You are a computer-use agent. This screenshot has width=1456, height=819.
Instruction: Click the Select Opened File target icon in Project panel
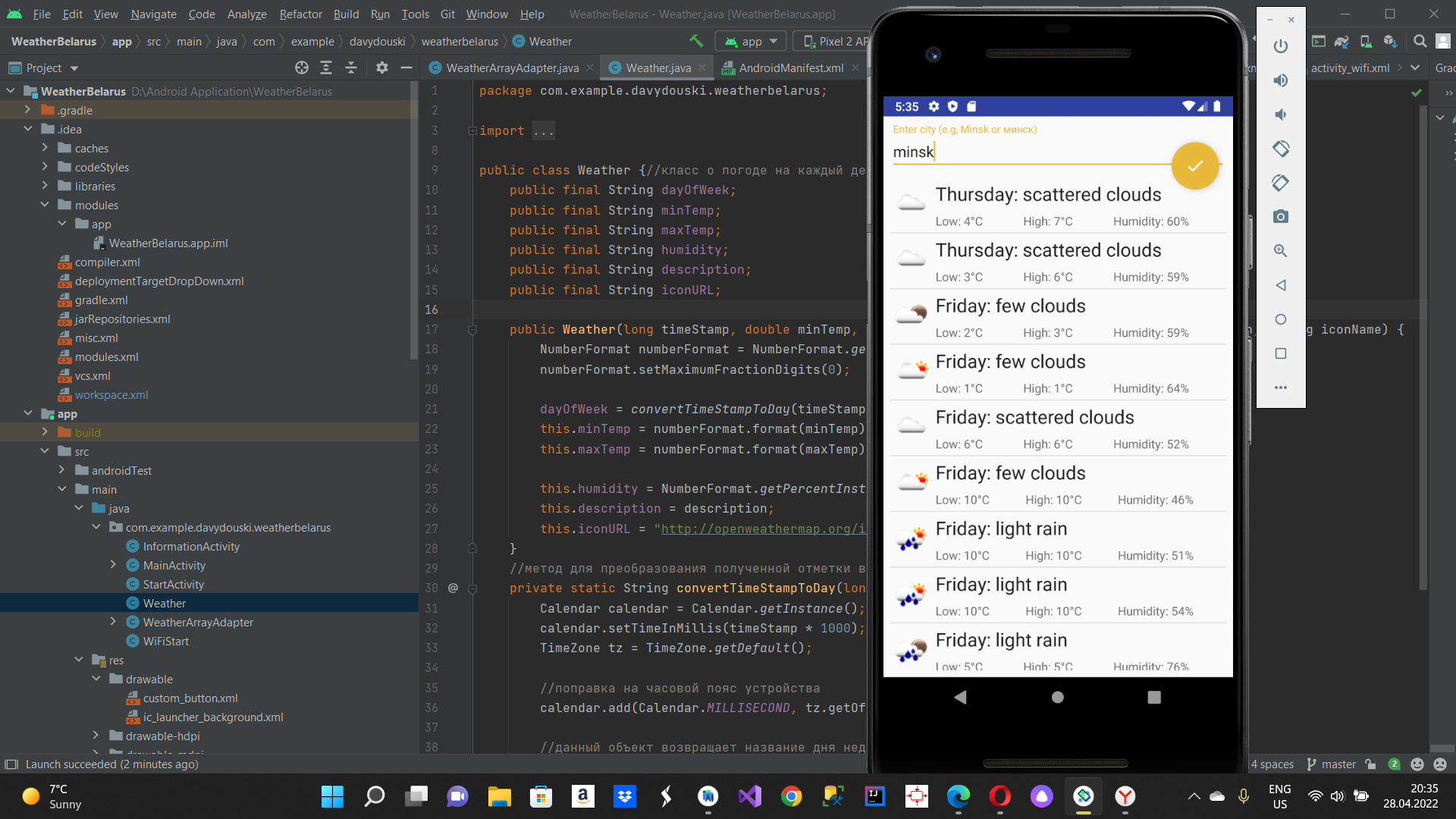pos(302,67)
